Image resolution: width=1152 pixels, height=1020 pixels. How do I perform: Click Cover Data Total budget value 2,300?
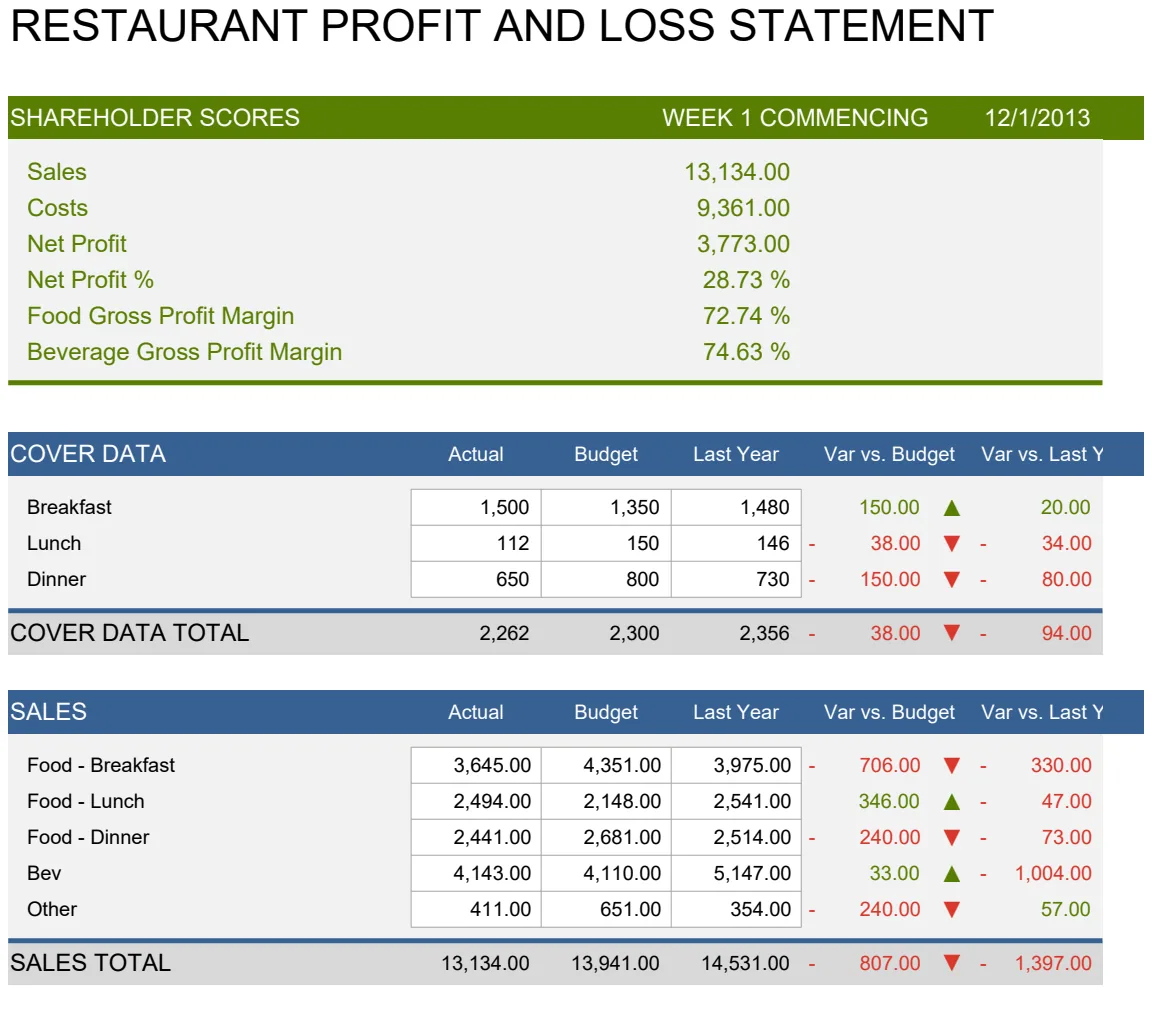634,633
